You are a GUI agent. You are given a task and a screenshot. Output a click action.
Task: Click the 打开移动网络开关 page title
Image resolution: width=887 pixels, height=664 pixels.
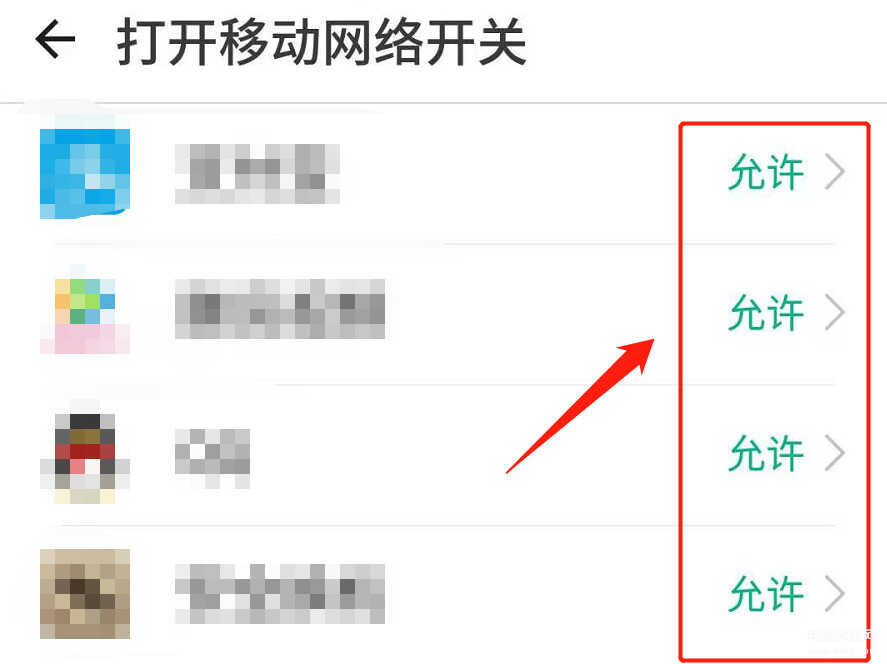[321, 42]
